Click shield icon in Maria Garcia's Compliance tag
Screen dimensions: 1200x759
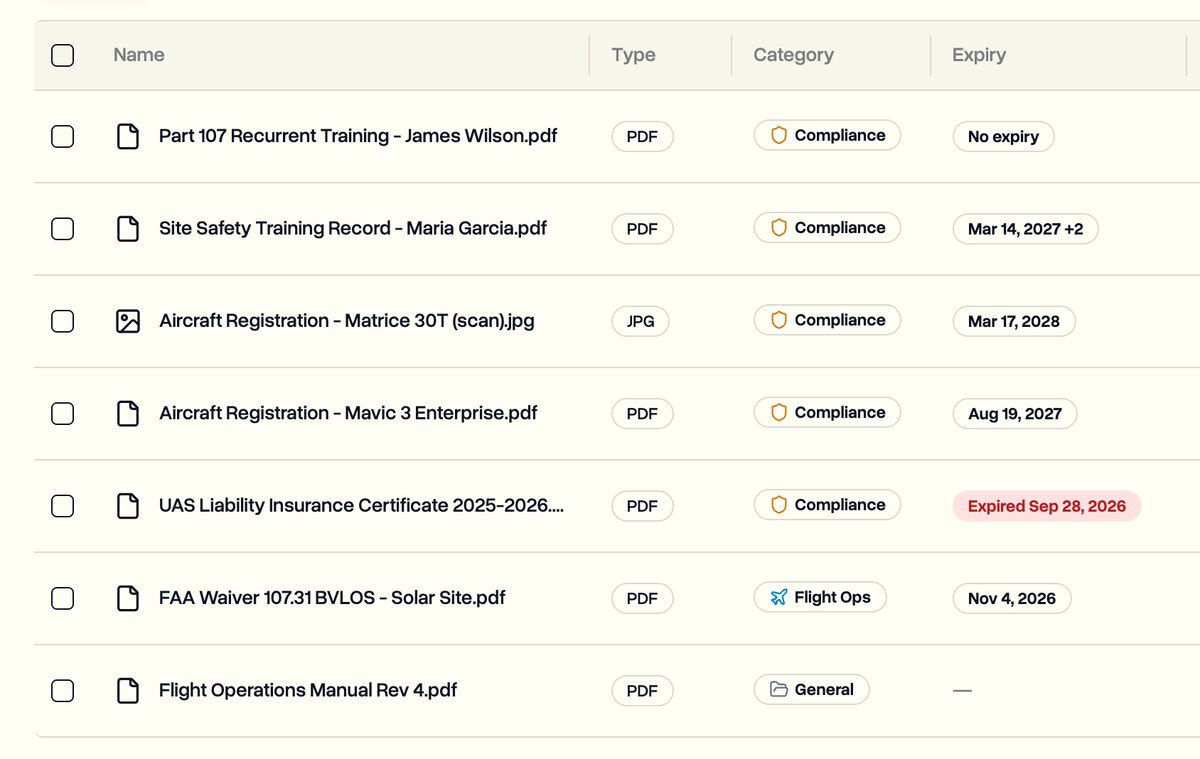click(779, 228)
